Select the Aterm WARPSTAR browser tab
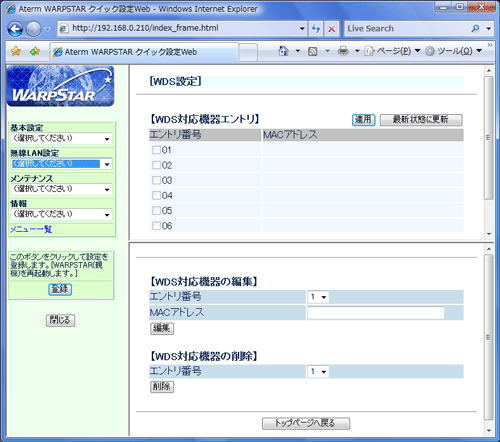Image resolution: width=500 pixels, height=442 pixels. point(144,52)
